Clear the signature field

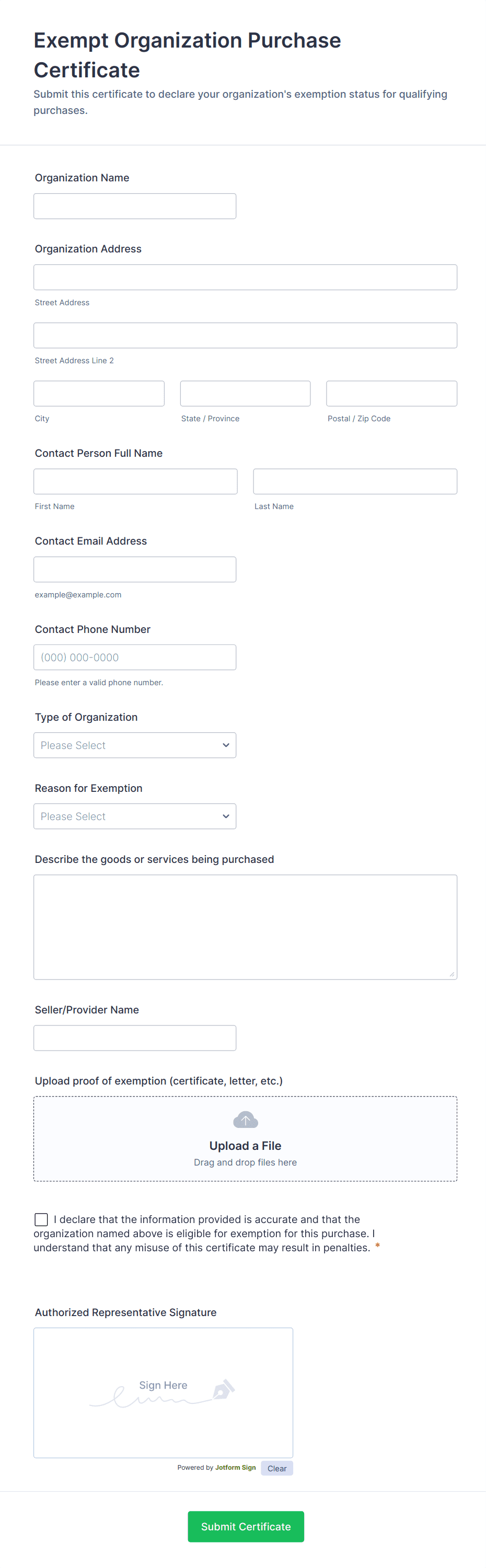coord(277,1468)
